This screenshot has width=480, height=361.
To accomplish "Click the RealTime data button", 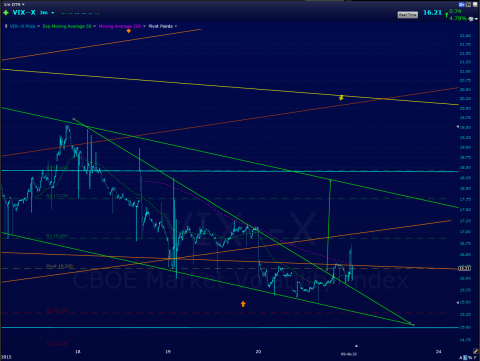I will [x=407, y=15].
